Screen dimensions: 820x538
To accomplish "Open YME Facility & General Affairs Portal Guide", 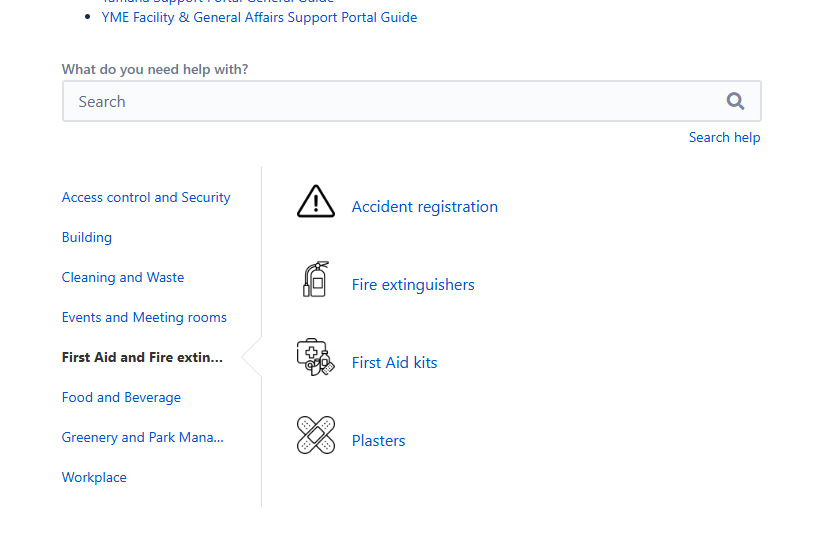I will 259,17.
